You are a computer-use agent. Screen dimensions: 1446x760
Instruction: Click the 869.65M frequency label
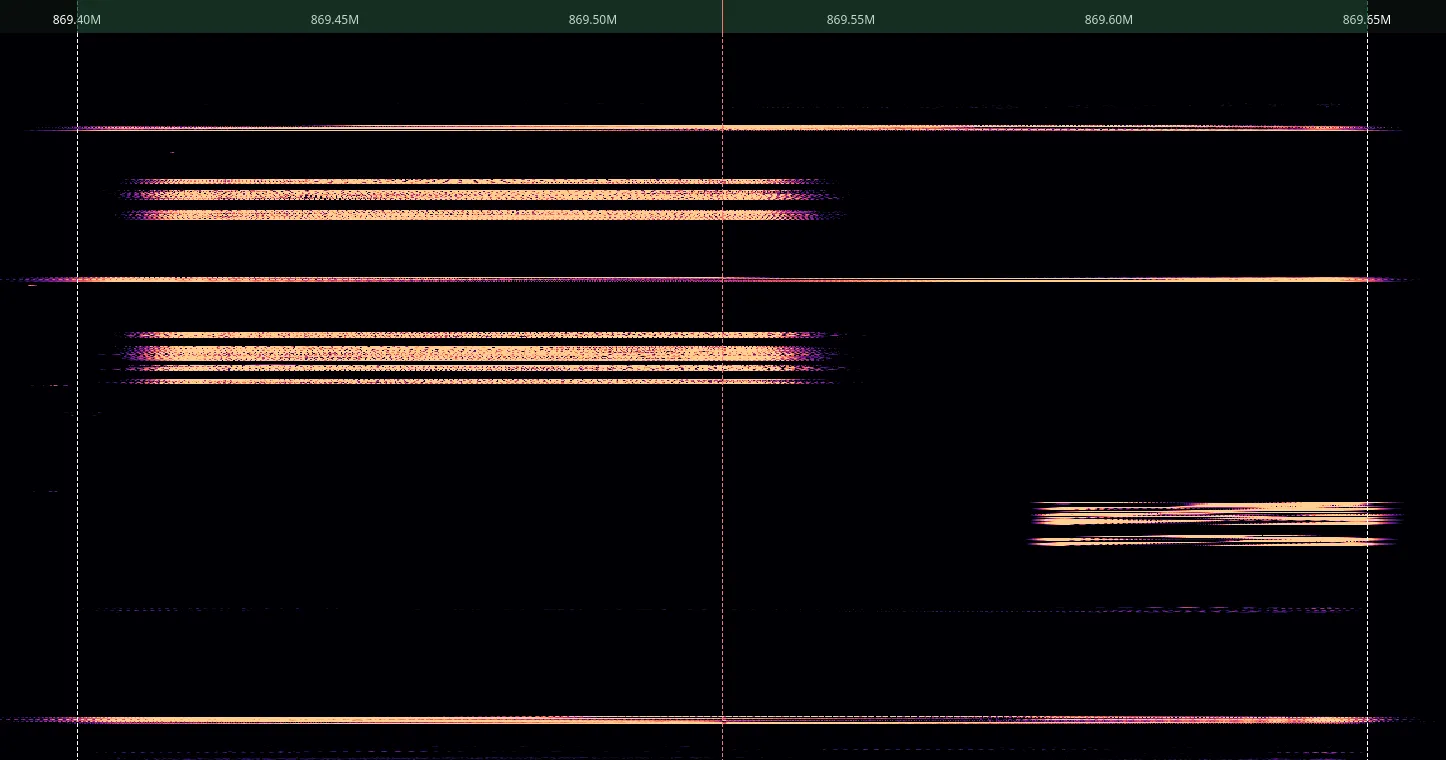[x=1367, y=20]
